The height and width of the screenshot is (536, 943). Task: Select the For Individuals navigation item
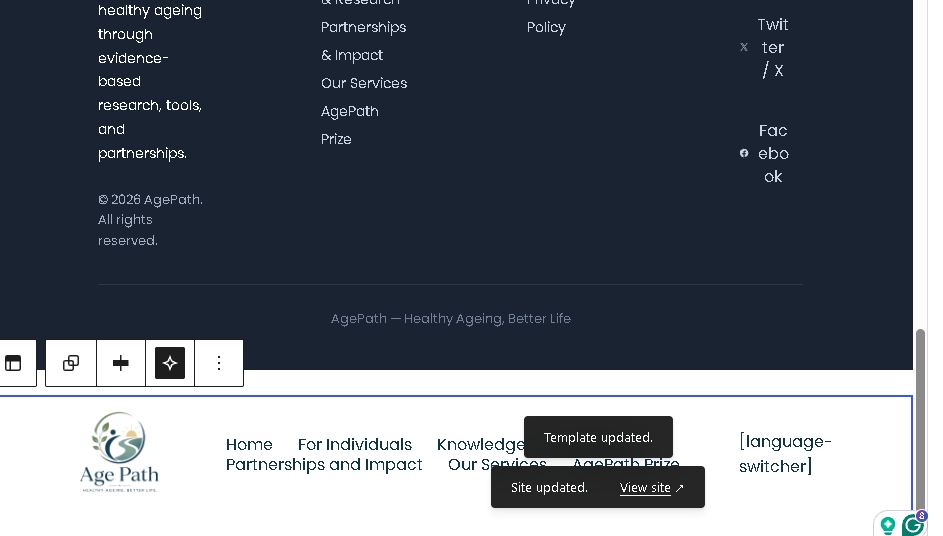click(x=355, y=445)
